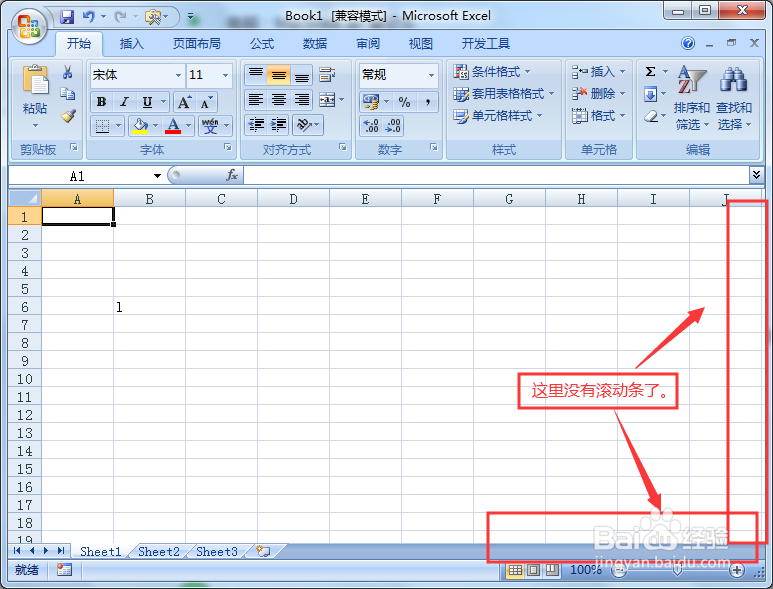Align text to top of cell
The height and width of the screenshot is (589, 773).
pos(255,75)
